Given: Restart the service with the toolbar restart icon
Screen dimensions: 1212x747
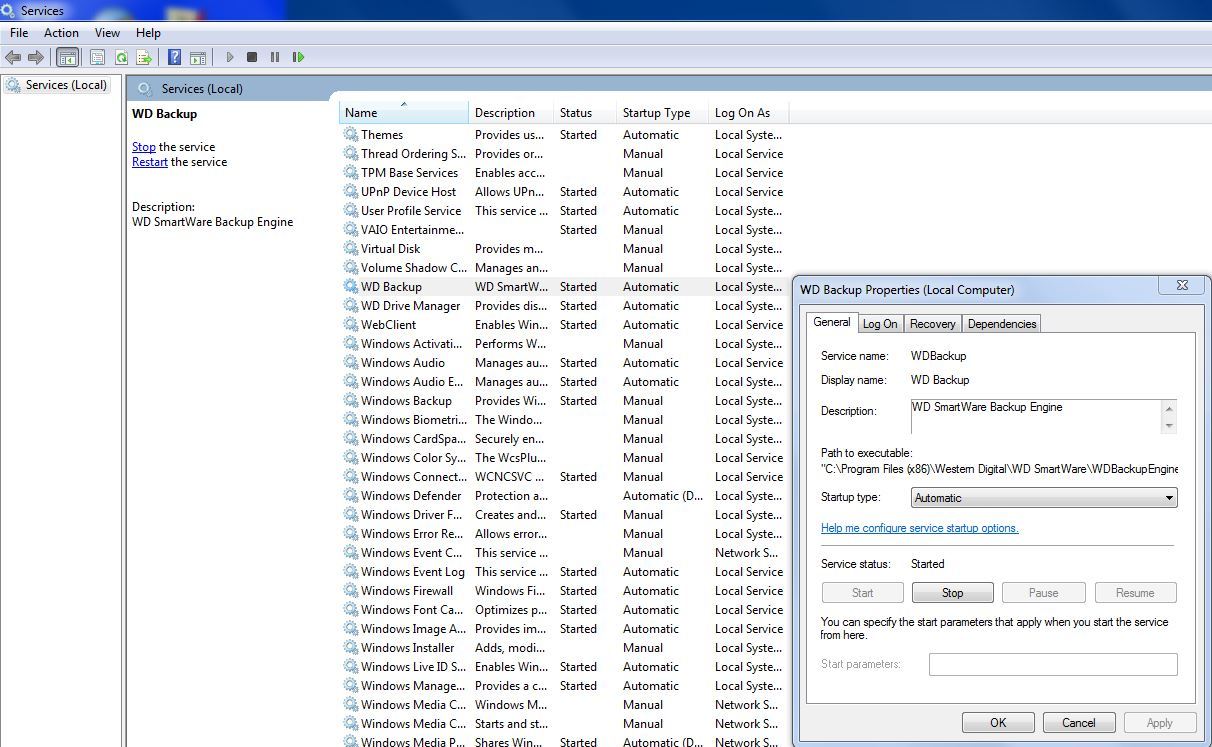Looking at the screenshot, I should [x=298, y=57].
